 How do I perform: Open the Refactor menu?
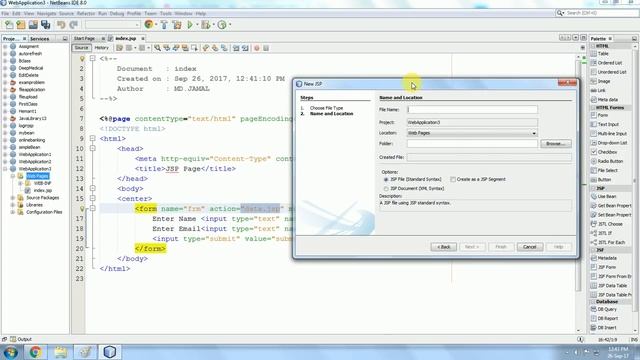click(x=86, y=13)
